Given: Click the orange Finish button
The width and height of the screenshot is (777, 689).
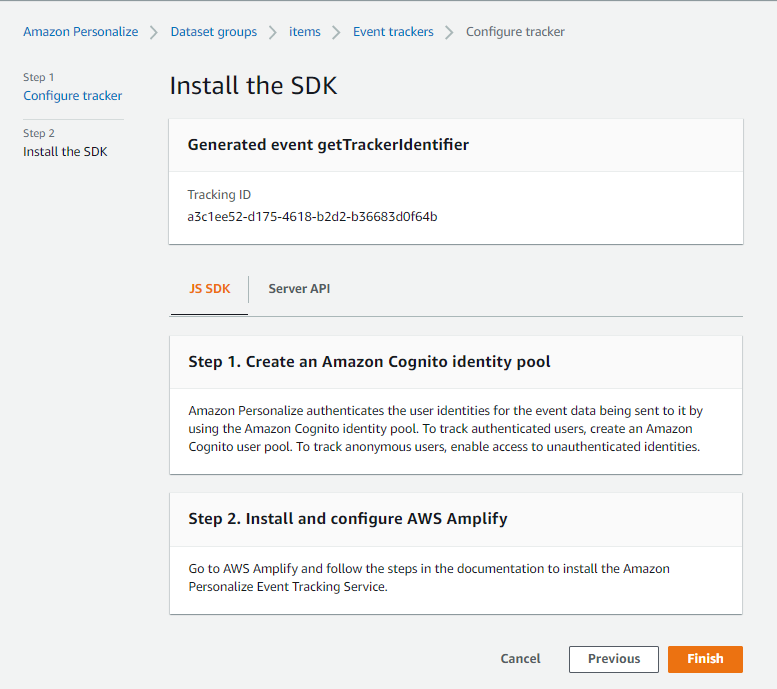Looking at the screenshot, I should (705, 659).
